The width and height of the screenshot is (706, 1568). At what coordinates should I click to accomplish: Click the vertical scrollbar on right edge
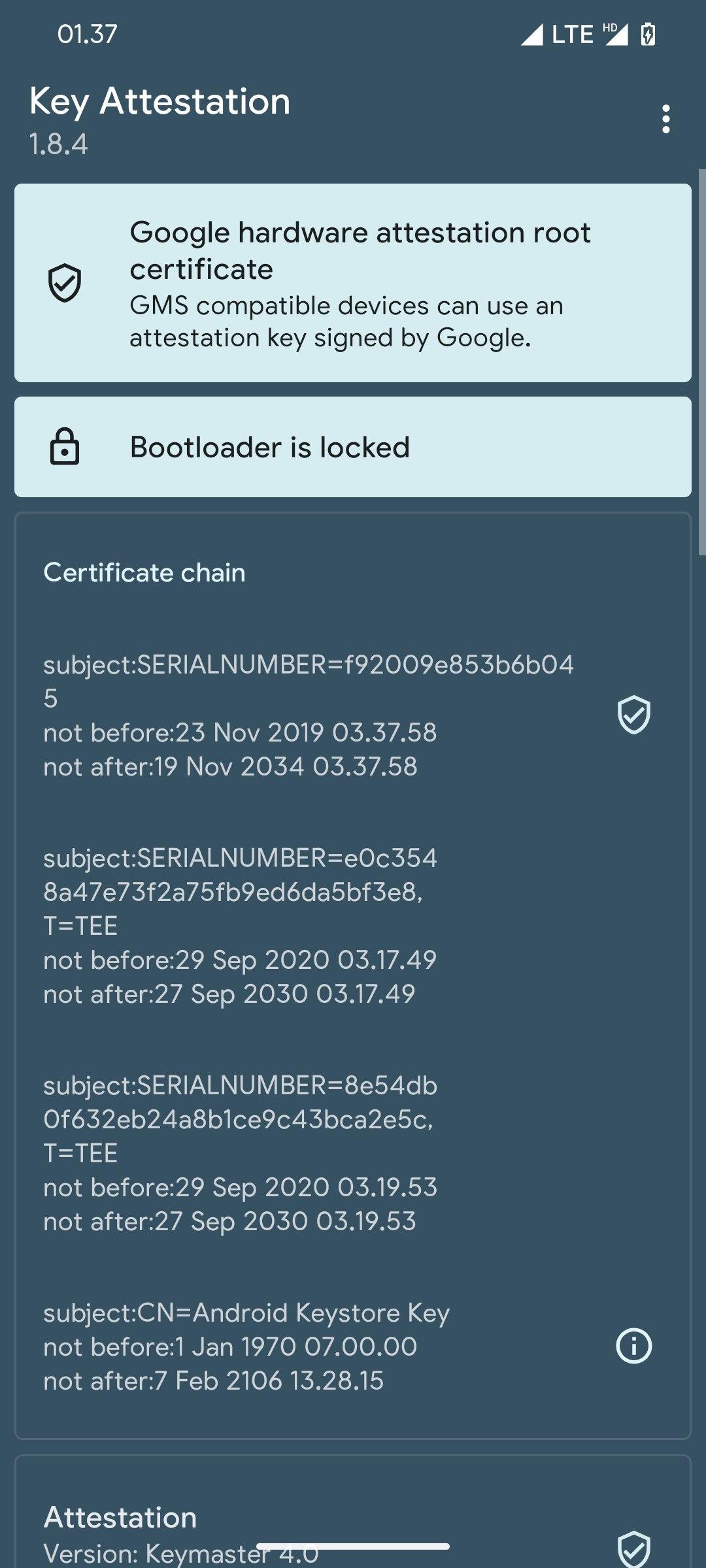point(702,363)
